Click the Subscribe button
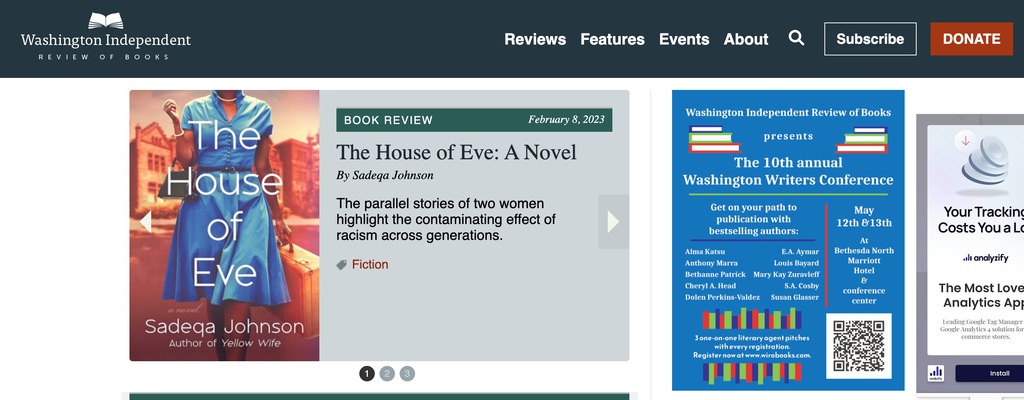1024x400 pixels. (870, 39)
